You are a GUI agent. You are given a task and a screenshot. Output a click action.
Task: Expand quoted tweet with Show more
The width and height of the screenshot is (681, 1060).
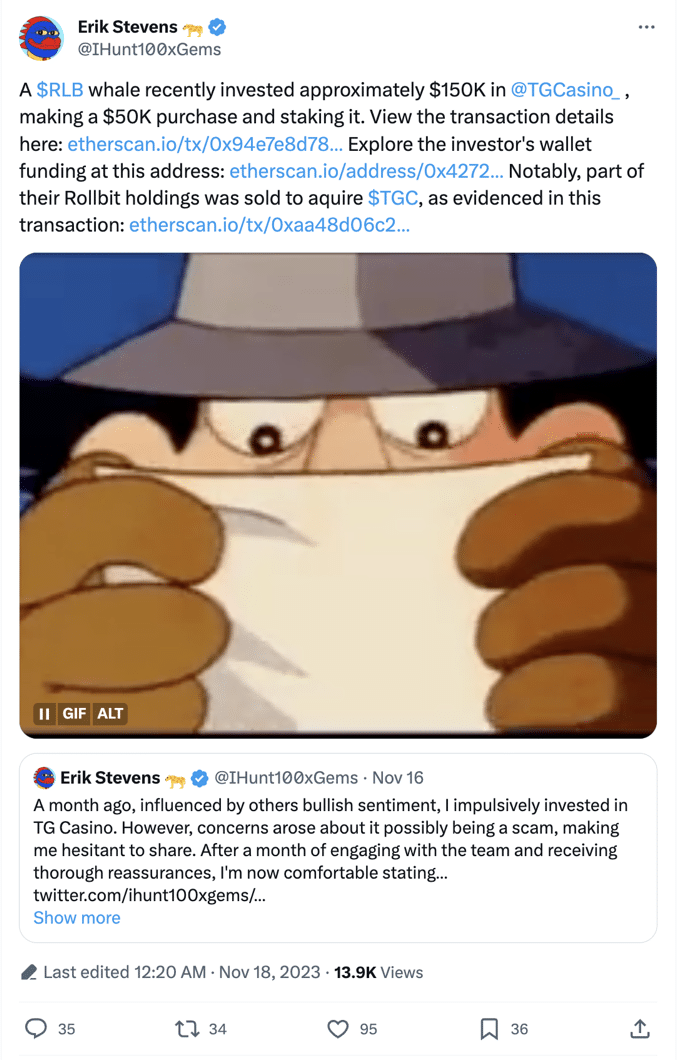point(77,918)
